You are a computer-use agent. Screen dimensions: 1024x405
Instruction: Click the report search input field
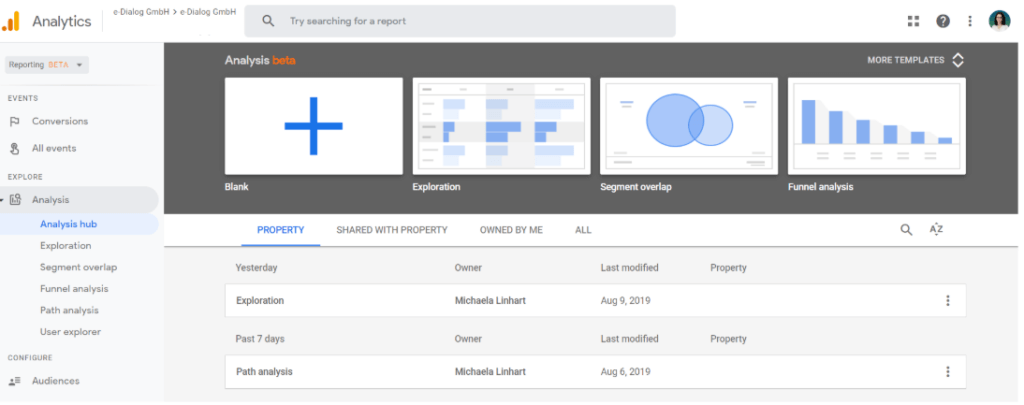click(470, 21)
